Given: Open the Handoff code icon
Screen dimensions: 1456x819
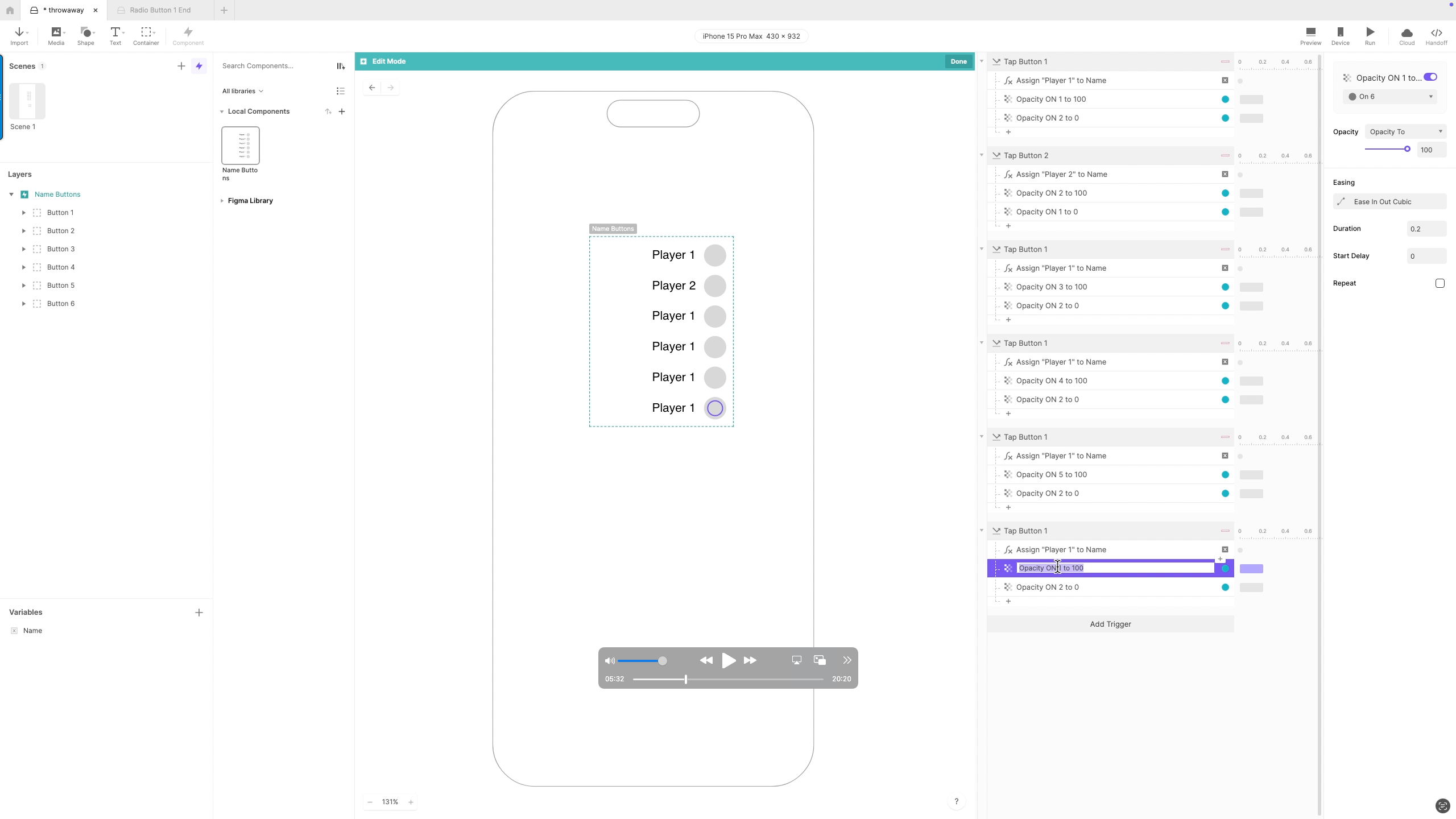Looking at the screenshot, I should (1436, 32).
